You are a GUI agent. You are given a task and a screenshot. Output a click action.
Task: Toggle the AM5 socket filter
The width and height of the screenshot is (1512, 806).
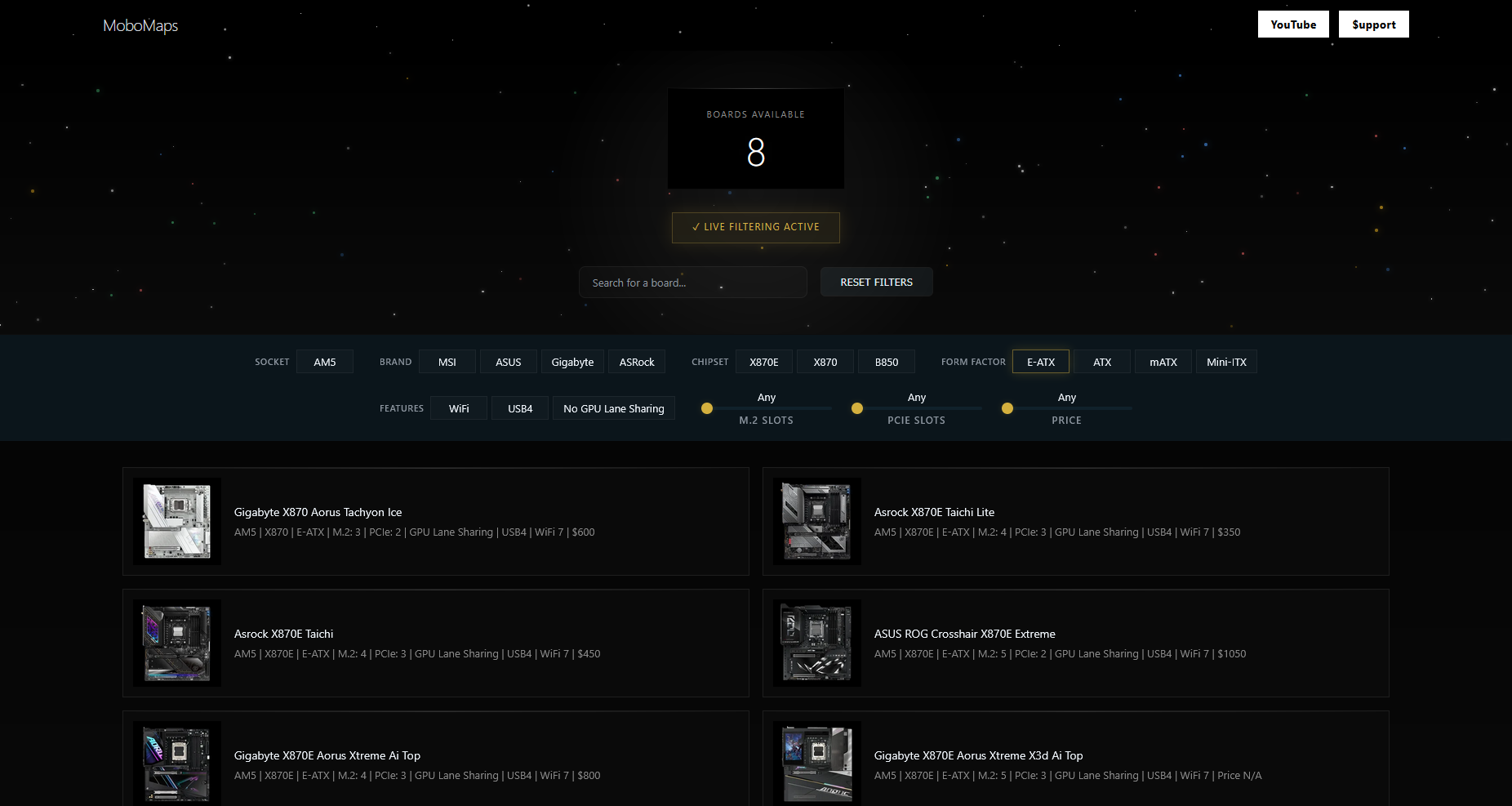(x=325, y=362)
